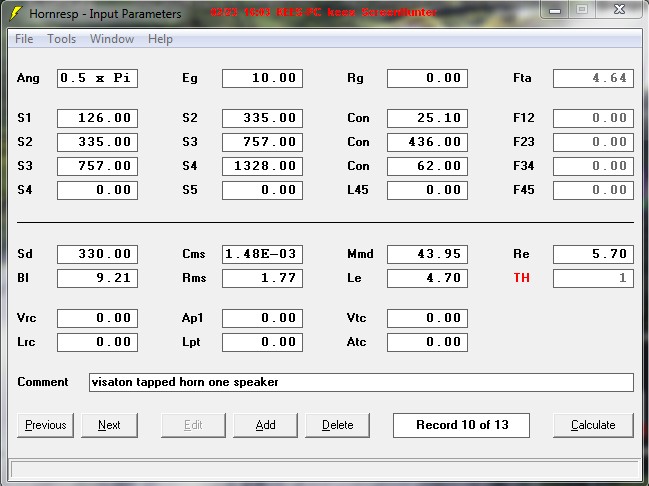Go to the Previous record
This screenshot has width=649, height=486.
pos(46,425)
